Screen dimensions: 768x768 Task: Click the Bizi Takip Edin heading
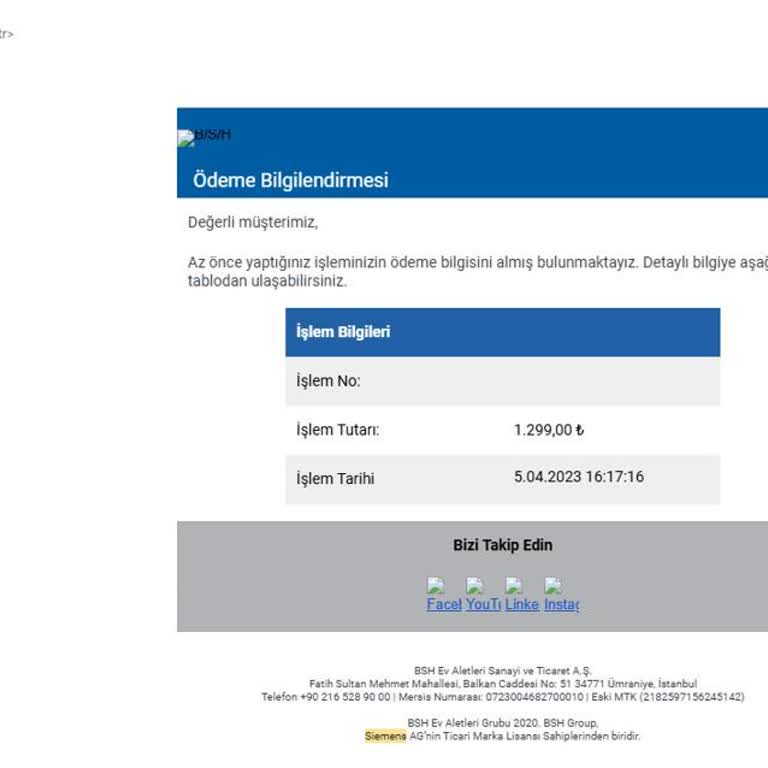pyautogui.click(x=503, y=545)
